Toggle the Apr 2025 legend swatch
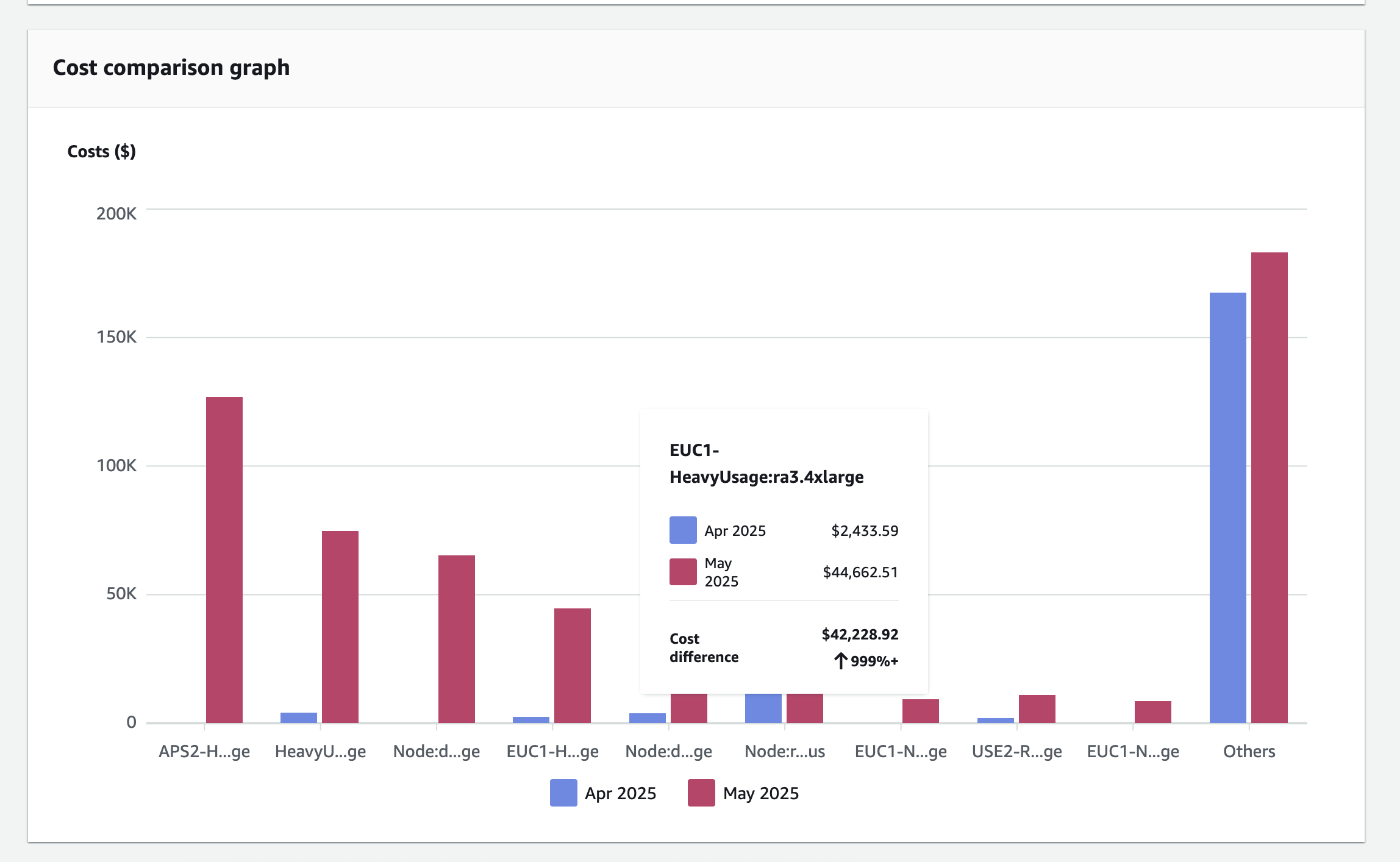1400x862 pixels. point(563,793)
